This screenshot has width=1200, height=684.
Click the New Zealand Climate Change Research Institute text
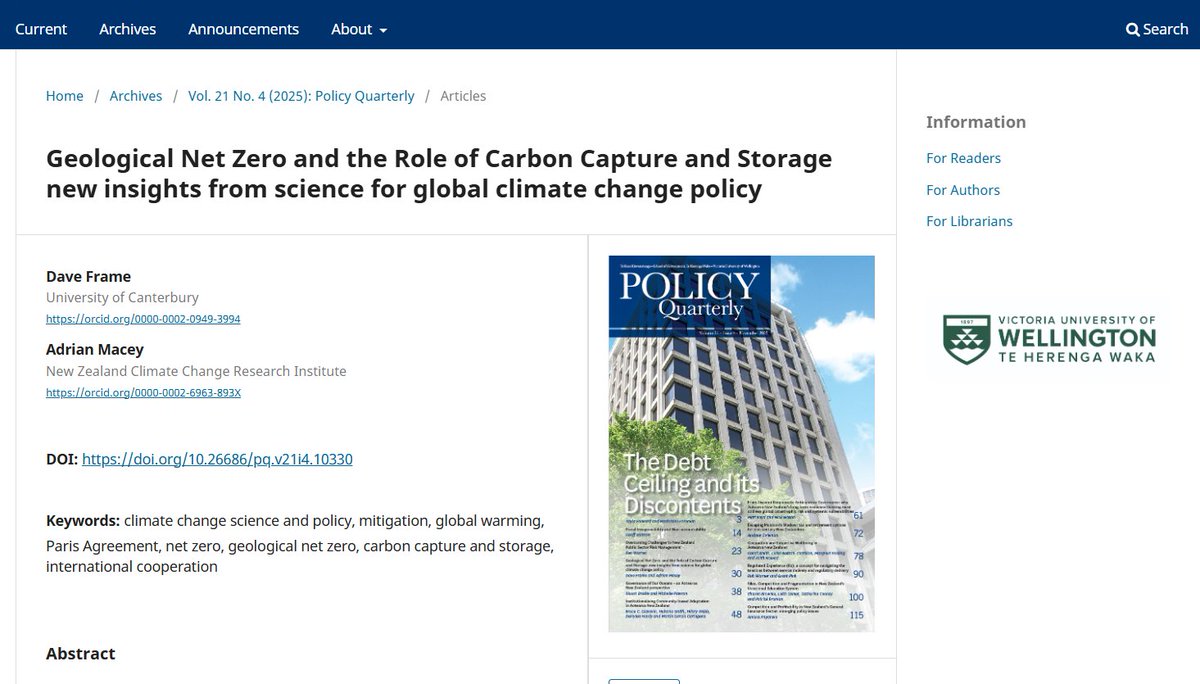(196, 371)
